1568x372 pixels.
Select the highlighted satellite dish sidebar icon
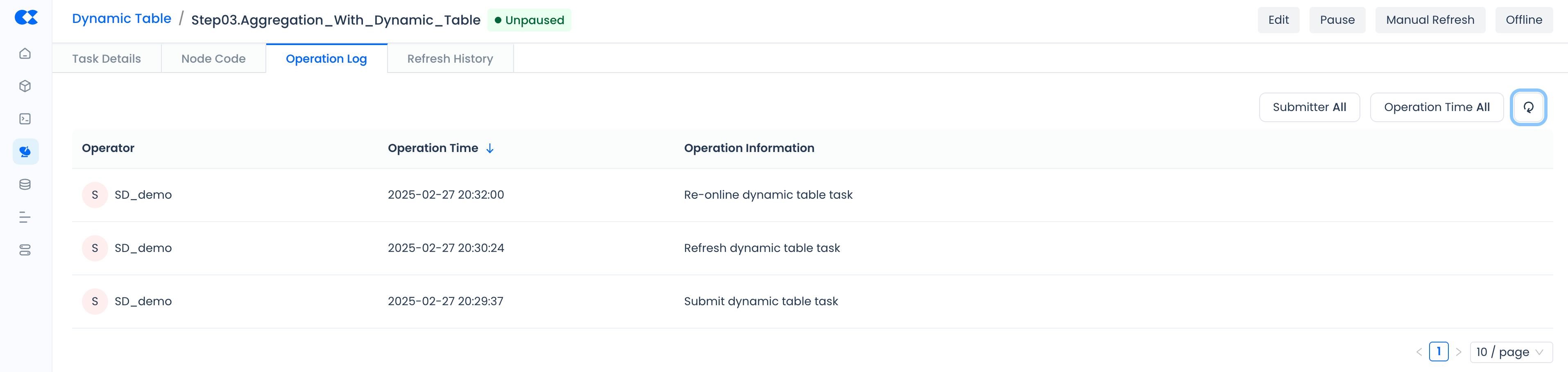click(25, 152)
